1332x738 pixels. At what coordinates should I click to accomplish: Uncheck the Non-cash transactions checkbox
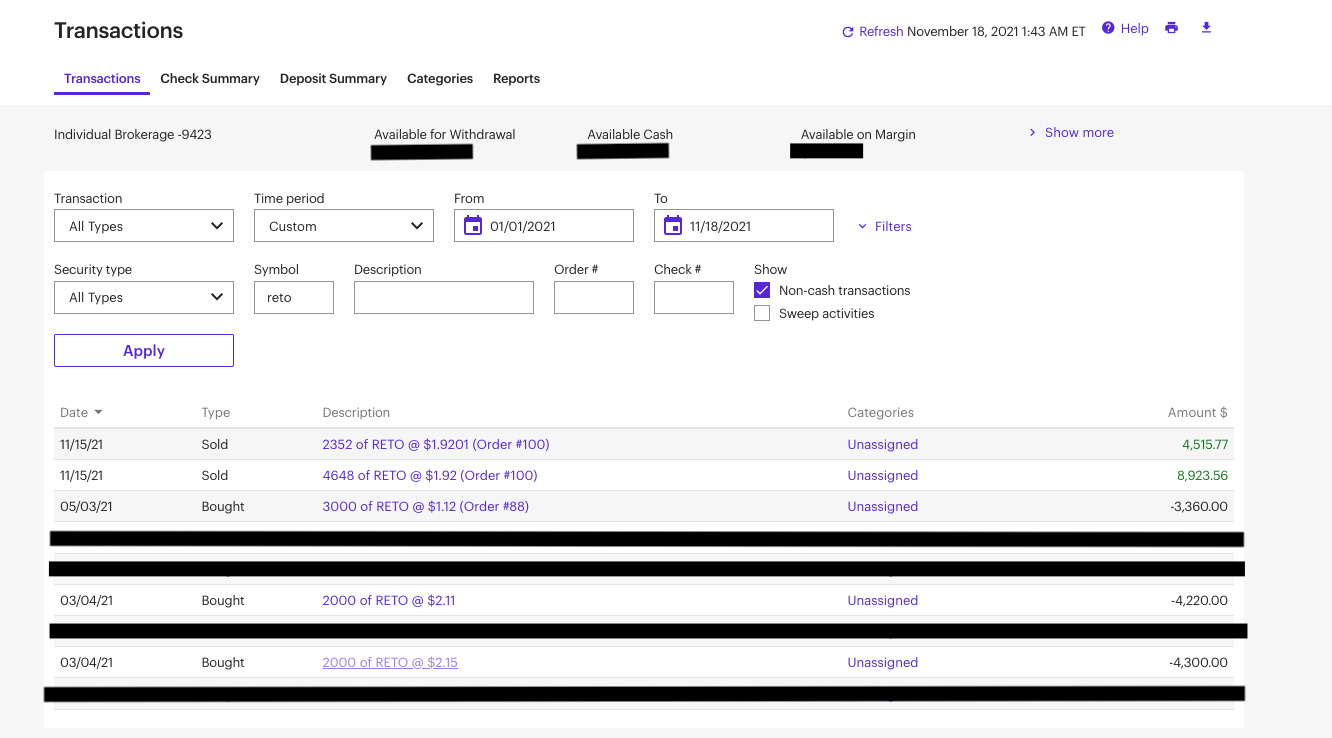pyautogui.click(x=762, y=290)
